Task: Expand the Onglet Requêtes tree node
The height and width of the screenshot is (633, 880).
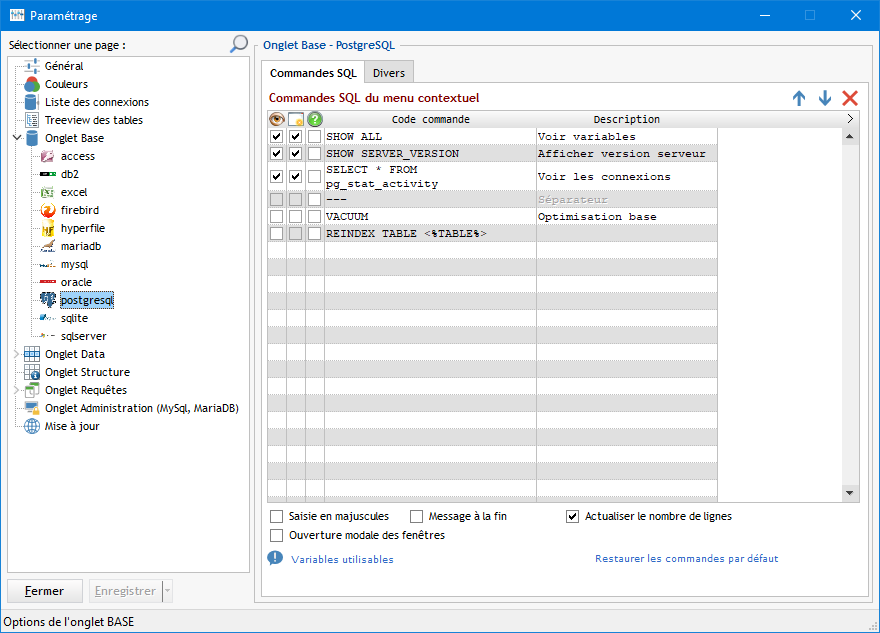Action: (x=17, y=390)
